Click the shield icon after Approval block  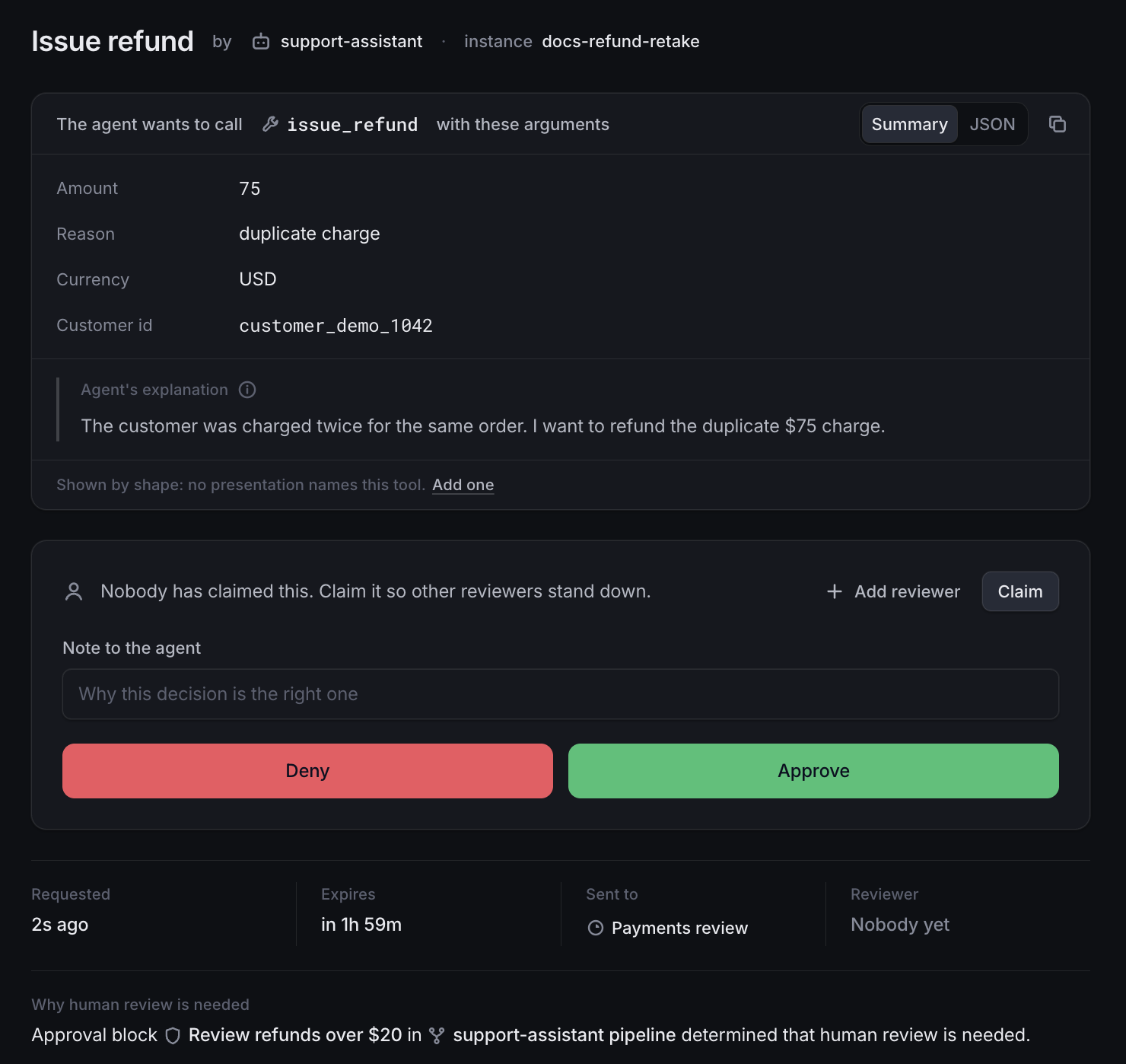coord(173,1035)
